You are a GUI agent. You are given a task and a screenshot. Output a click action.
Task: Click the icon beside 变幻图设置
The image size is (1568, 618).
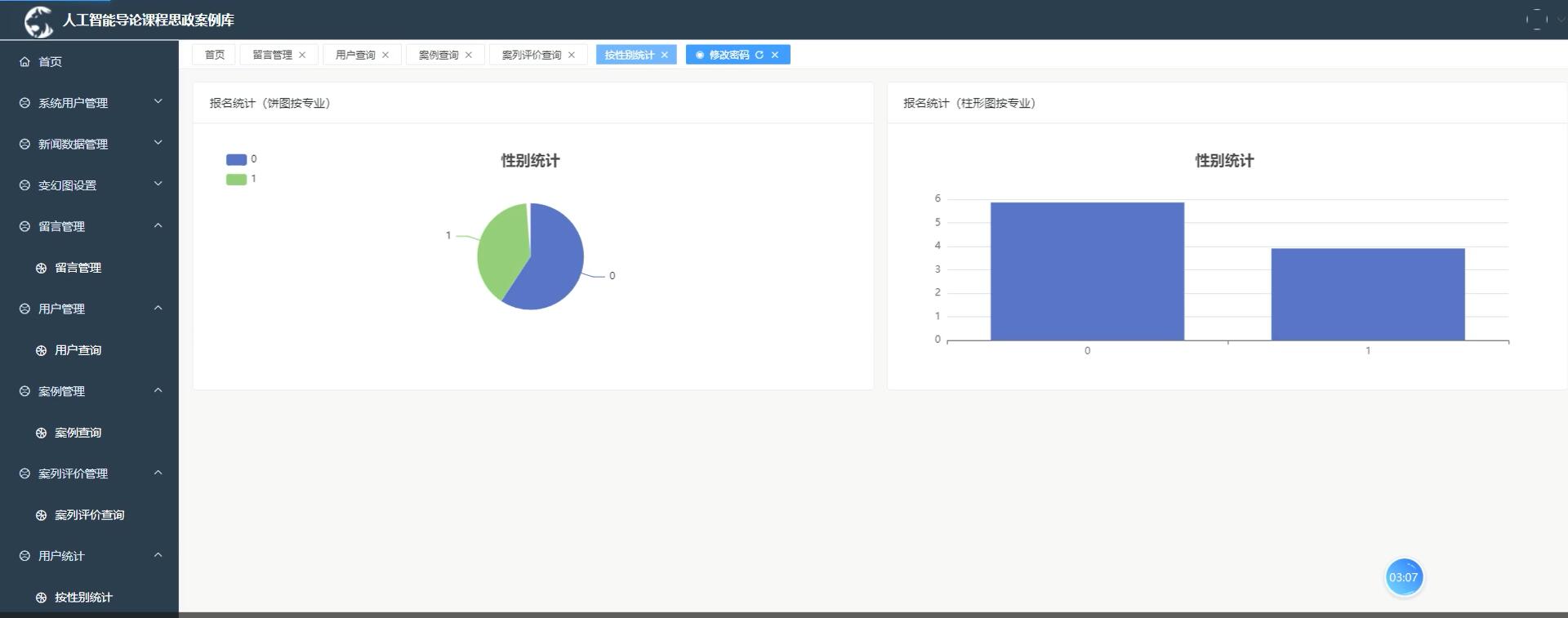click(x=24, y=185)
